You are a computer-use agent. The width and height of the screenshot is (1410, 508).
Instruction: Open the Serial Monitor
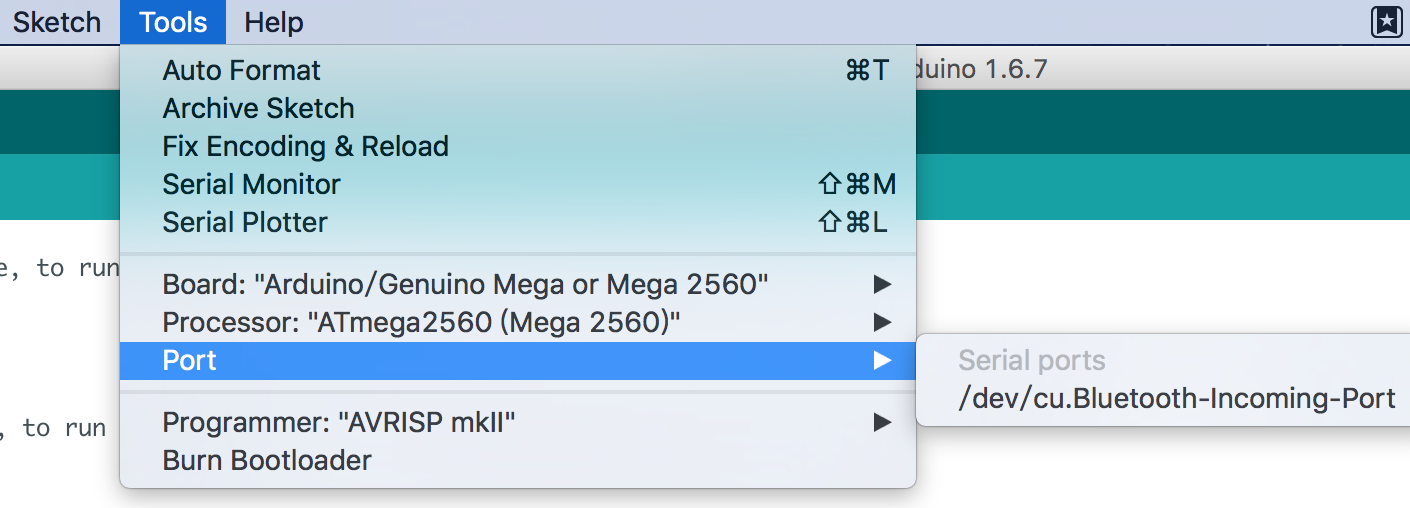click(518, 185)
